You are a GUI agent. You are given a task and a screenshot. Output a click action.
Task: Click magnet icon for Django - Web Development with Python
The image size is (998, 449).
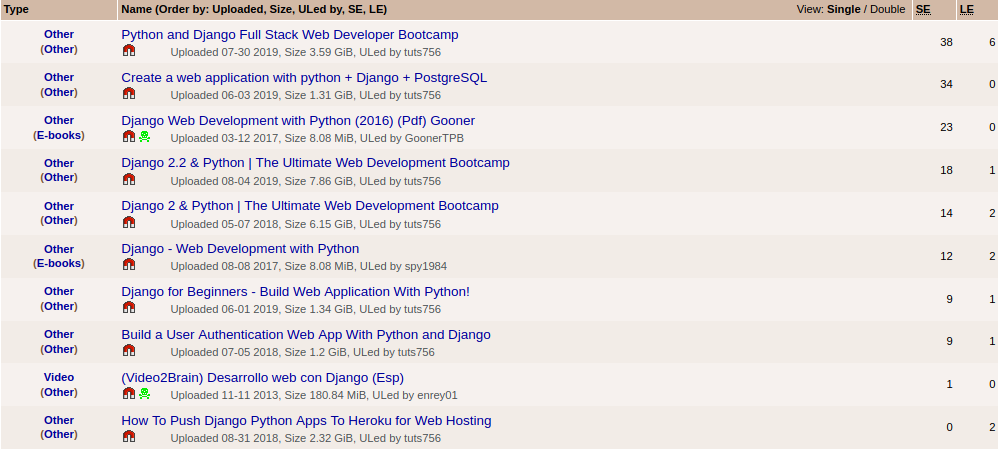point(129,264)
